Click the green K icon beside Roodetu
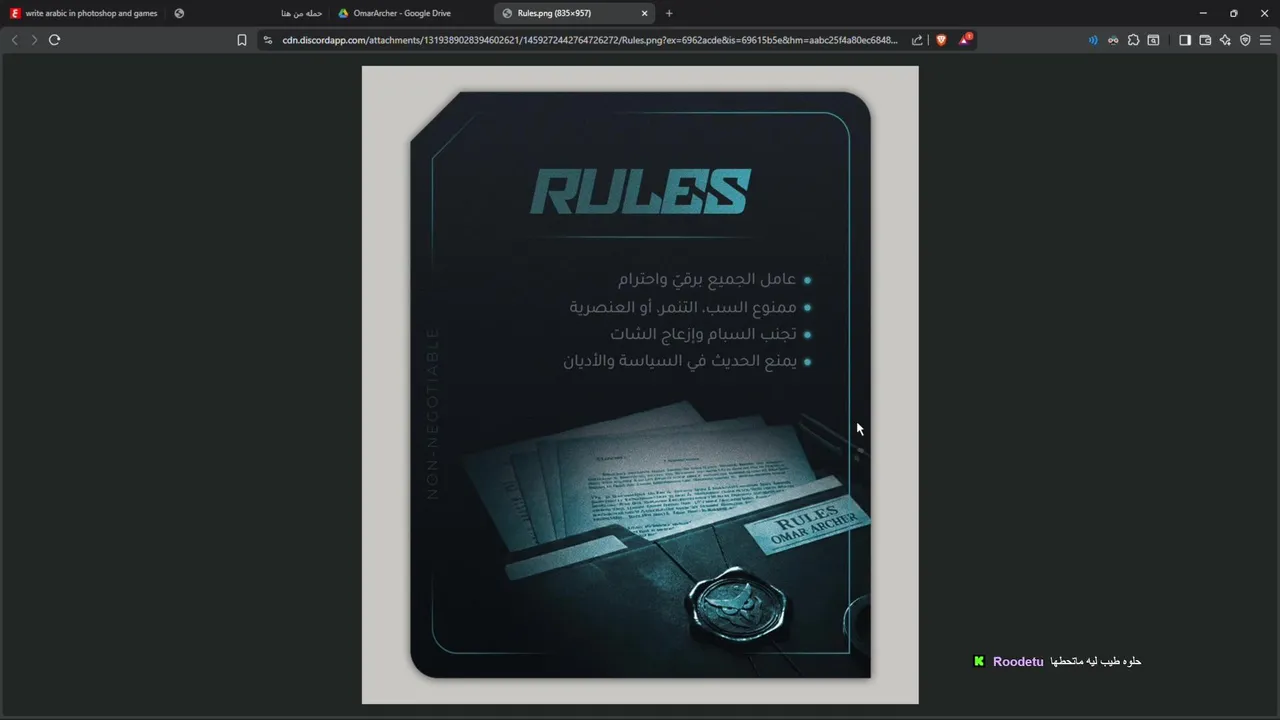Screen dimensions: 1280x720 click(x=979, y=661)
